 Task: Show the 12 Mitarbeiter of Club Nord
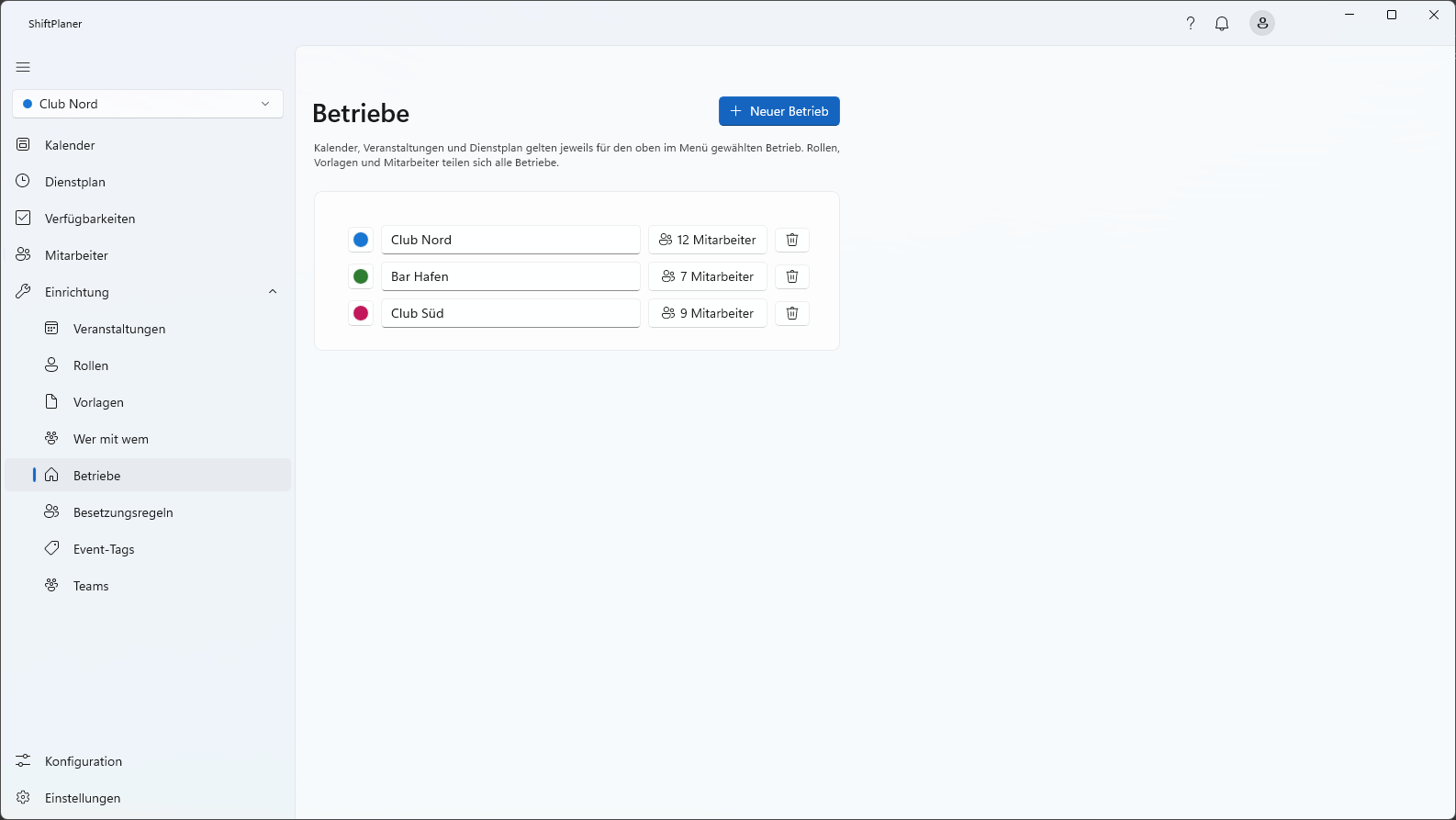708,240
